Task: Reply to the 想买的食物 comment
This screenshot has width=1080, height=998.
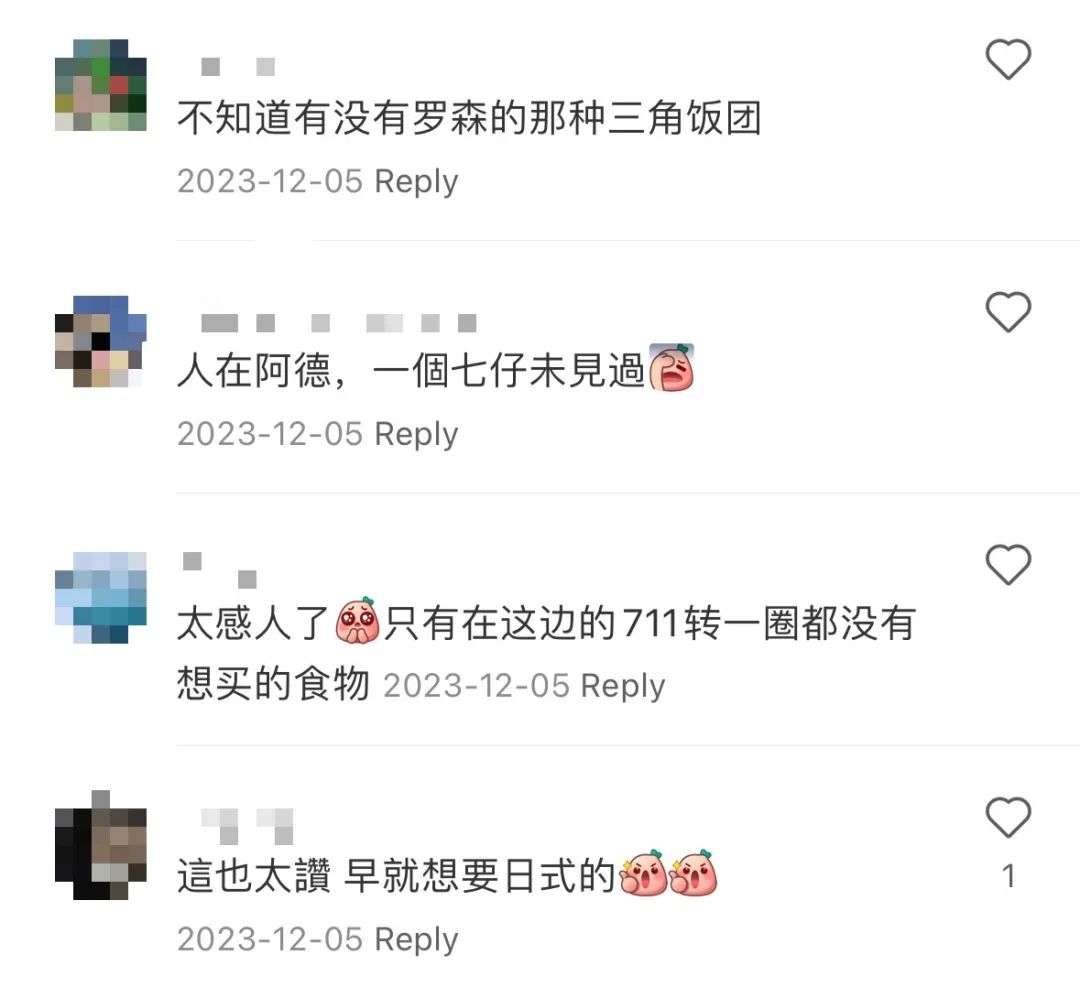Action: [623, 687]
